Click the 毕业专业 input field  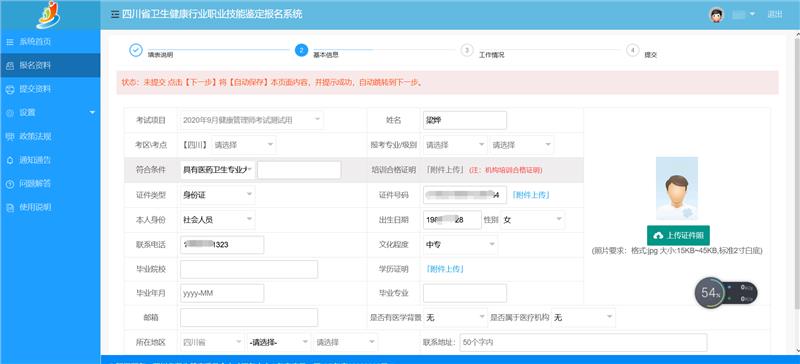pyautogui.click(x=465, y=293)
